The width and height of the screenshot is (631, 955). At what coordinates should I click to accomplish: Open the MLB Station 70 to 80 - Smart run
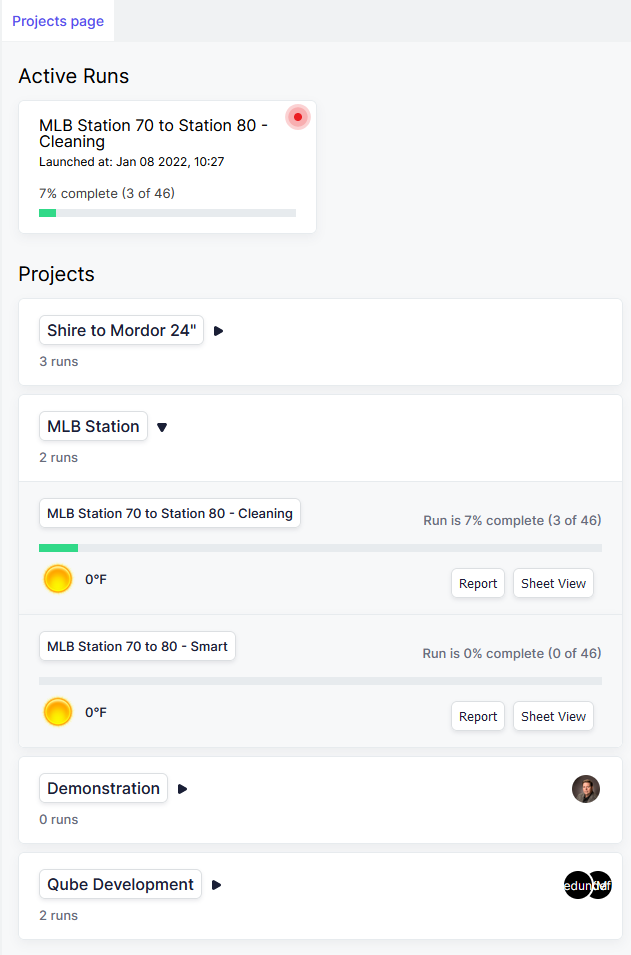pos(137,647)
